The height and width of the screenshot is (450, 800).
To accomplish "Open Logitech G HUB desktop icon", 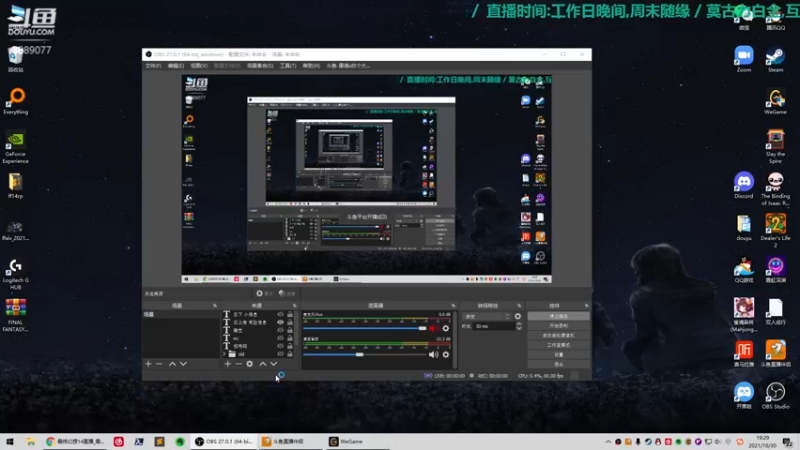I will tap(16, 274).
